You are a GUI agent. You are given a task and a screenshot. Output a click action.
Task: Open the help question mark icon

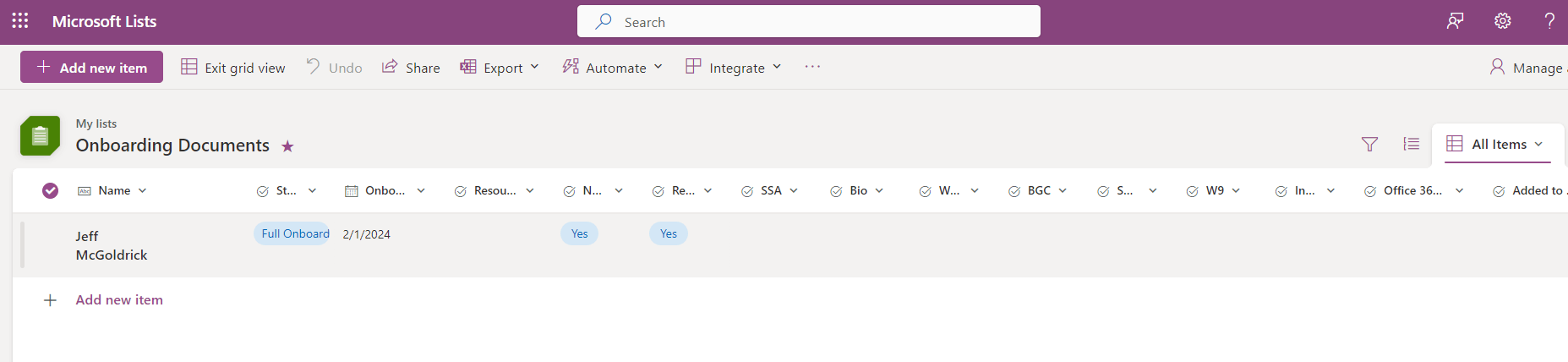(x=1549, y=21)
